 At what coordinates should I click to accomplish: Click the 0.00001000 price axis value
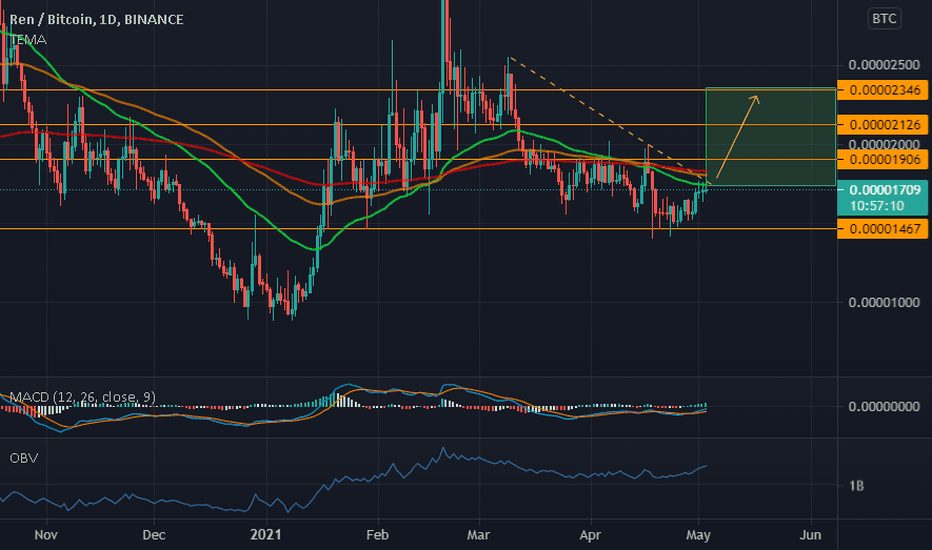click(x=884, y=303)
